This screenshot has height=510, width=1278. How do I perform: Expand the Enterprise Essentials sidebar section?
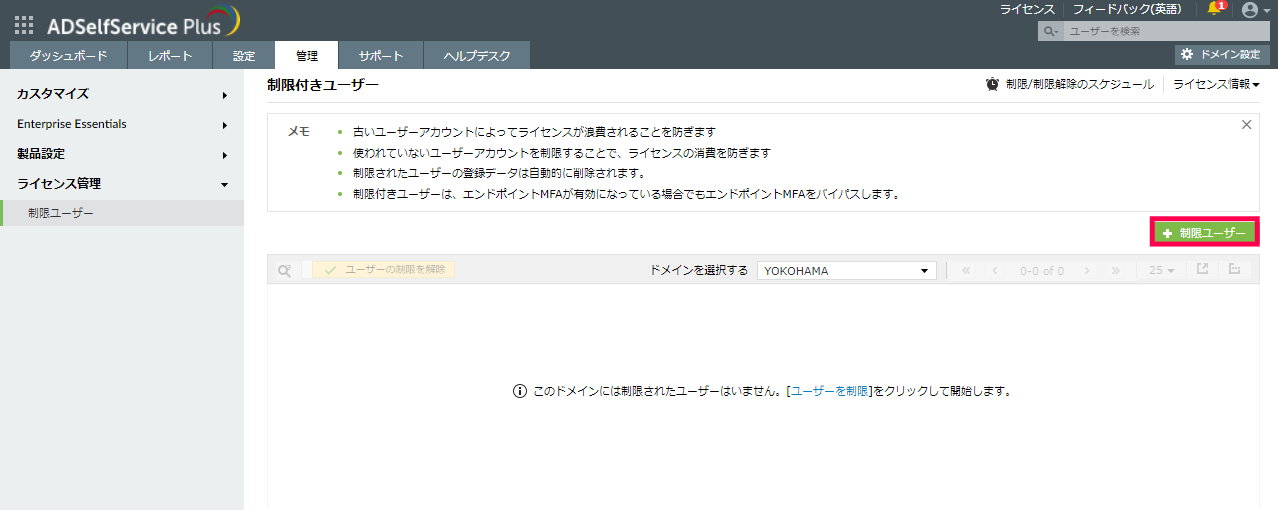[x=122, y=124]
